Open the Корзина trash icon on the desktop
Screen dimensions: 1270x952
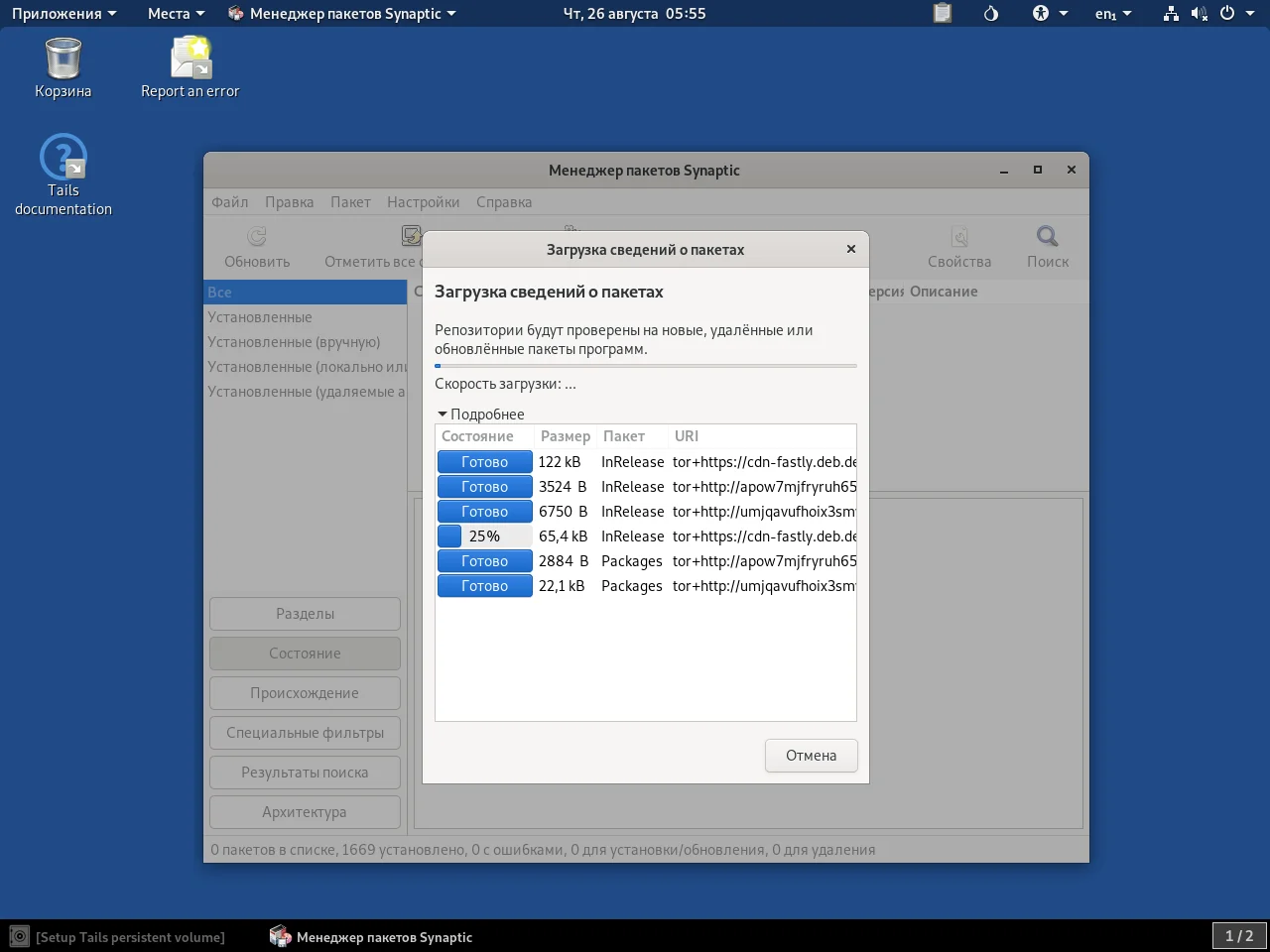click(x=63, y=59)
